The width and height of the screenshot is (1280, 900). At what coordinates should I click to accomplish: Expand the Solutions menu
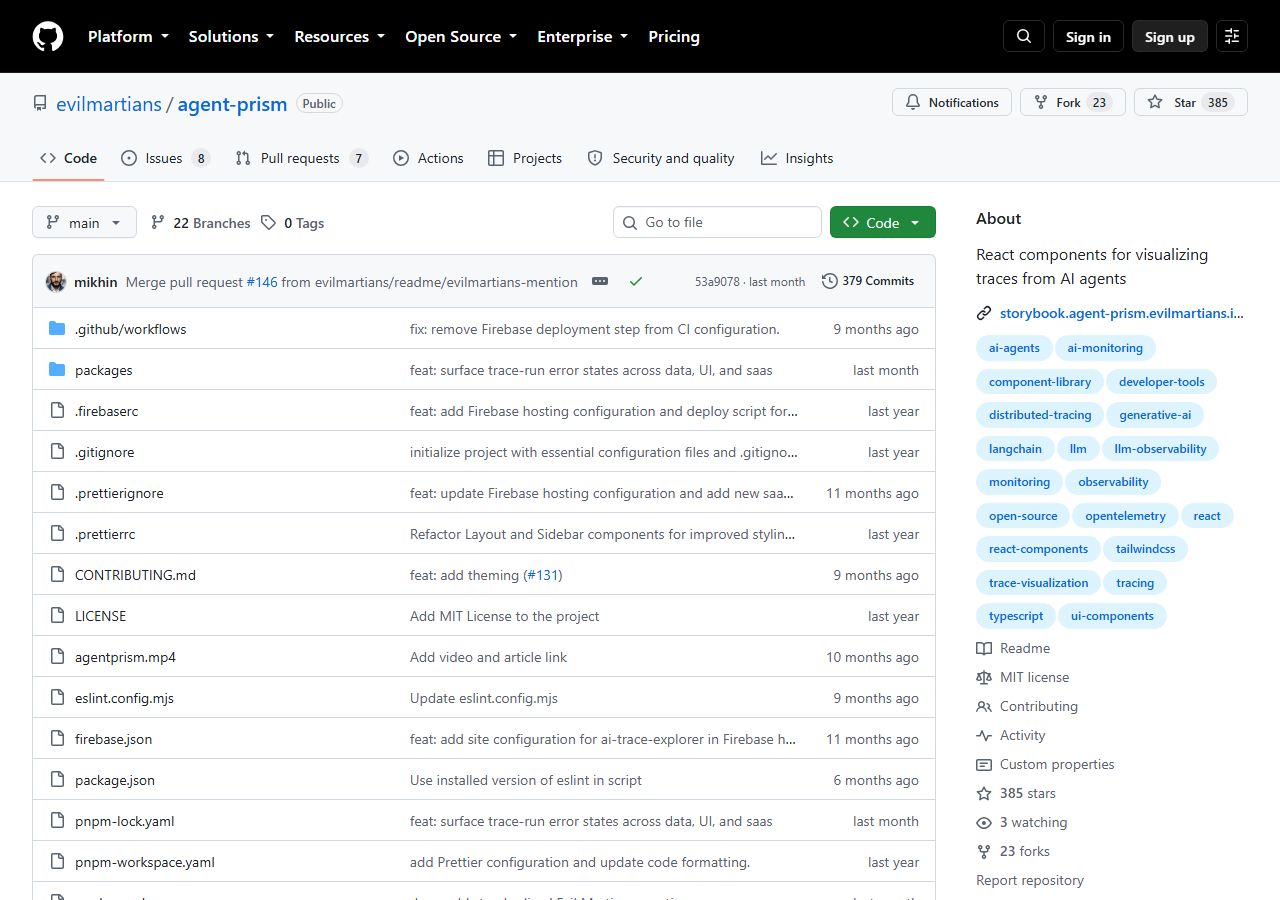pyautogui.click(x=231, y=36)
